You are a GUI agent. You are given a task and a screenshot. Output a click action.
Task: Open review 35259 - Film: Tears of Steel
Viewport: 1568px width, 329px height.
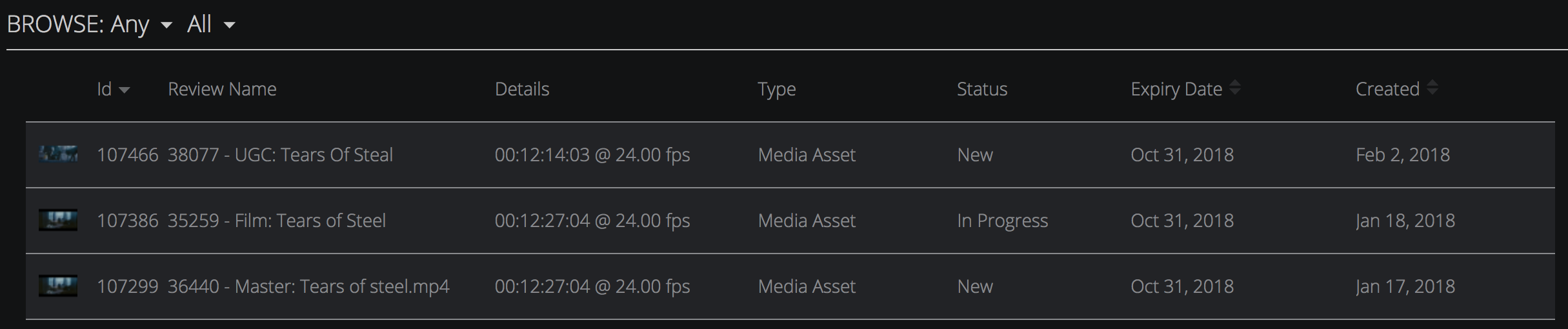276,221
